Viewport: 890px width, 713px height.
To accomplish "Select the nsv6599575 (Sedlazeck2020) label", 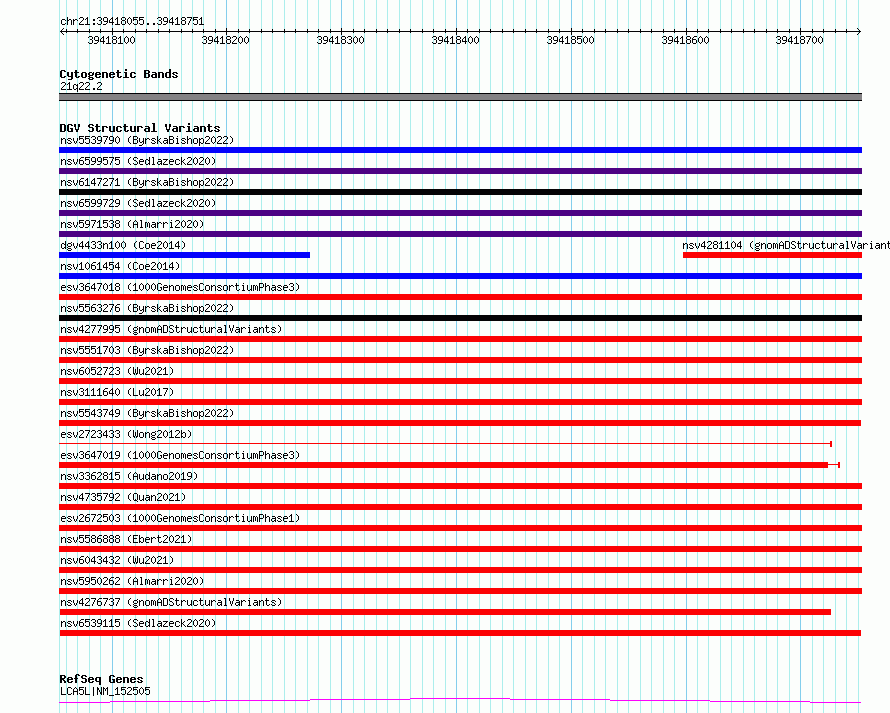I will coord(138,161).
